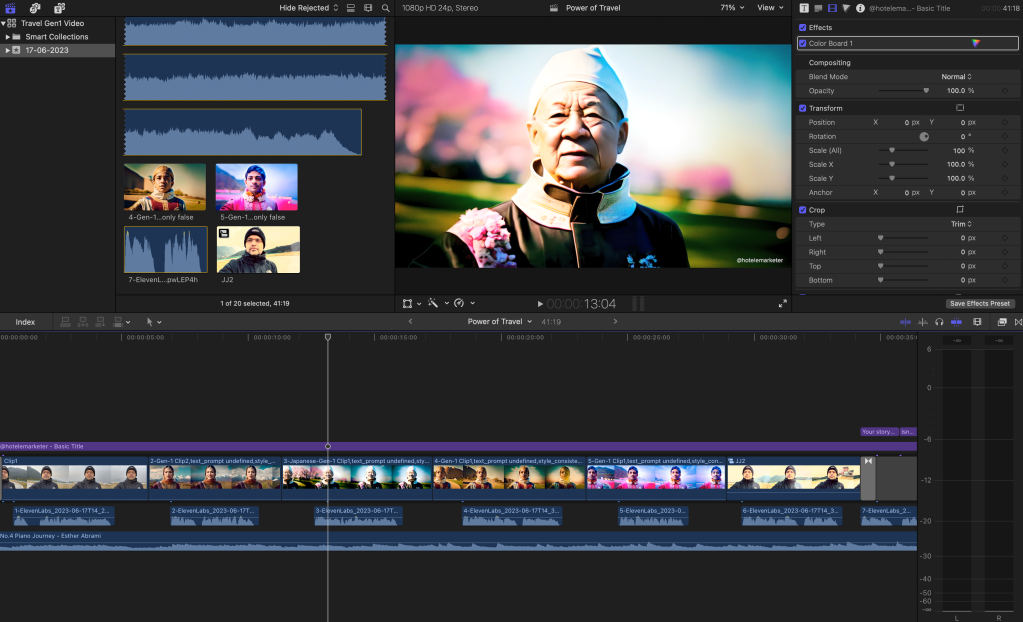This screenshot has height=622, width=1023.
Task: Select 3-ElevenLabs audio clip in timeline
Action: (x=358, y=516)
